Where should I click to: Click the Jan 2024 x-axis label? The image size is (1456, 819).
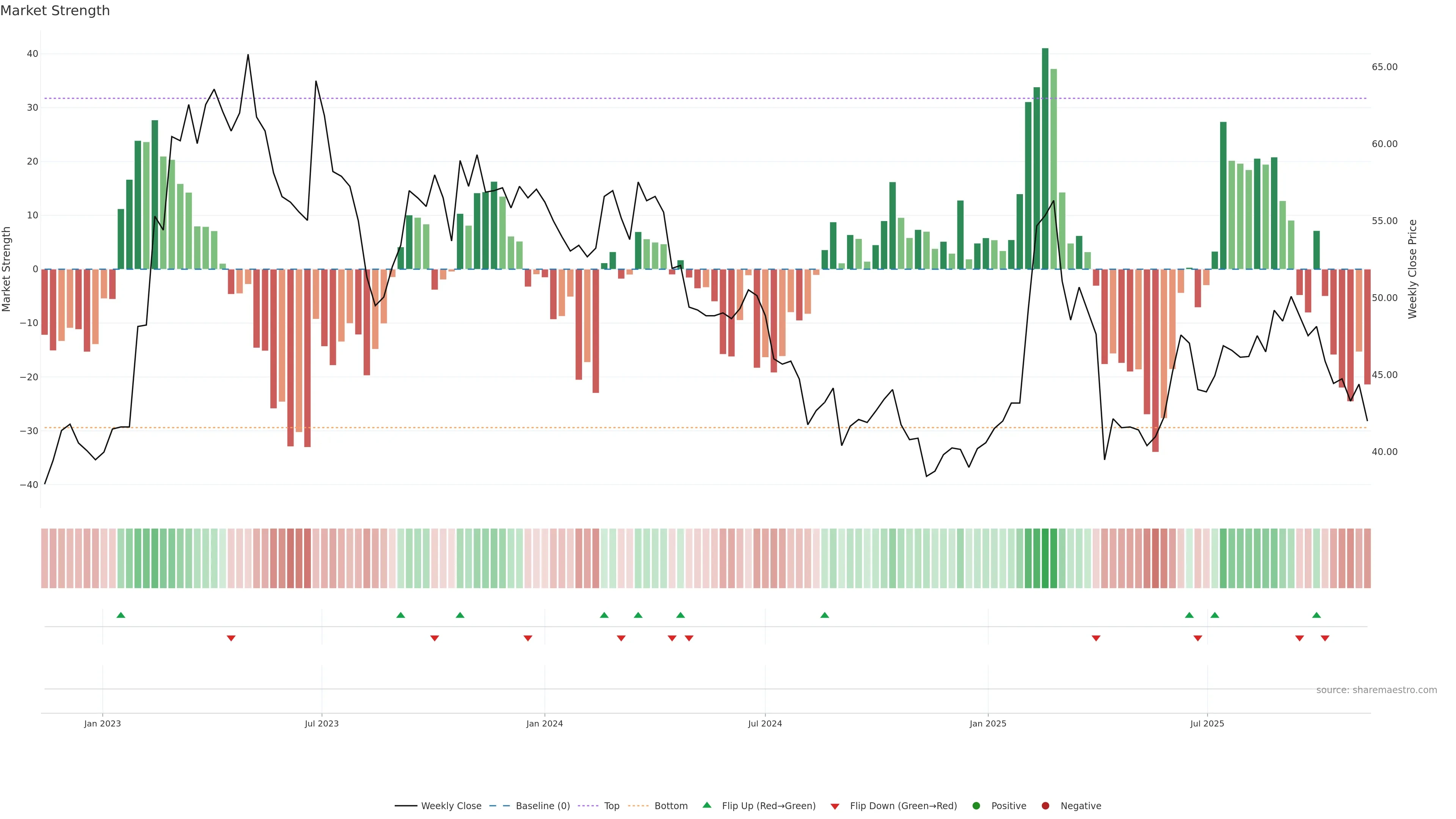[544, 723]
